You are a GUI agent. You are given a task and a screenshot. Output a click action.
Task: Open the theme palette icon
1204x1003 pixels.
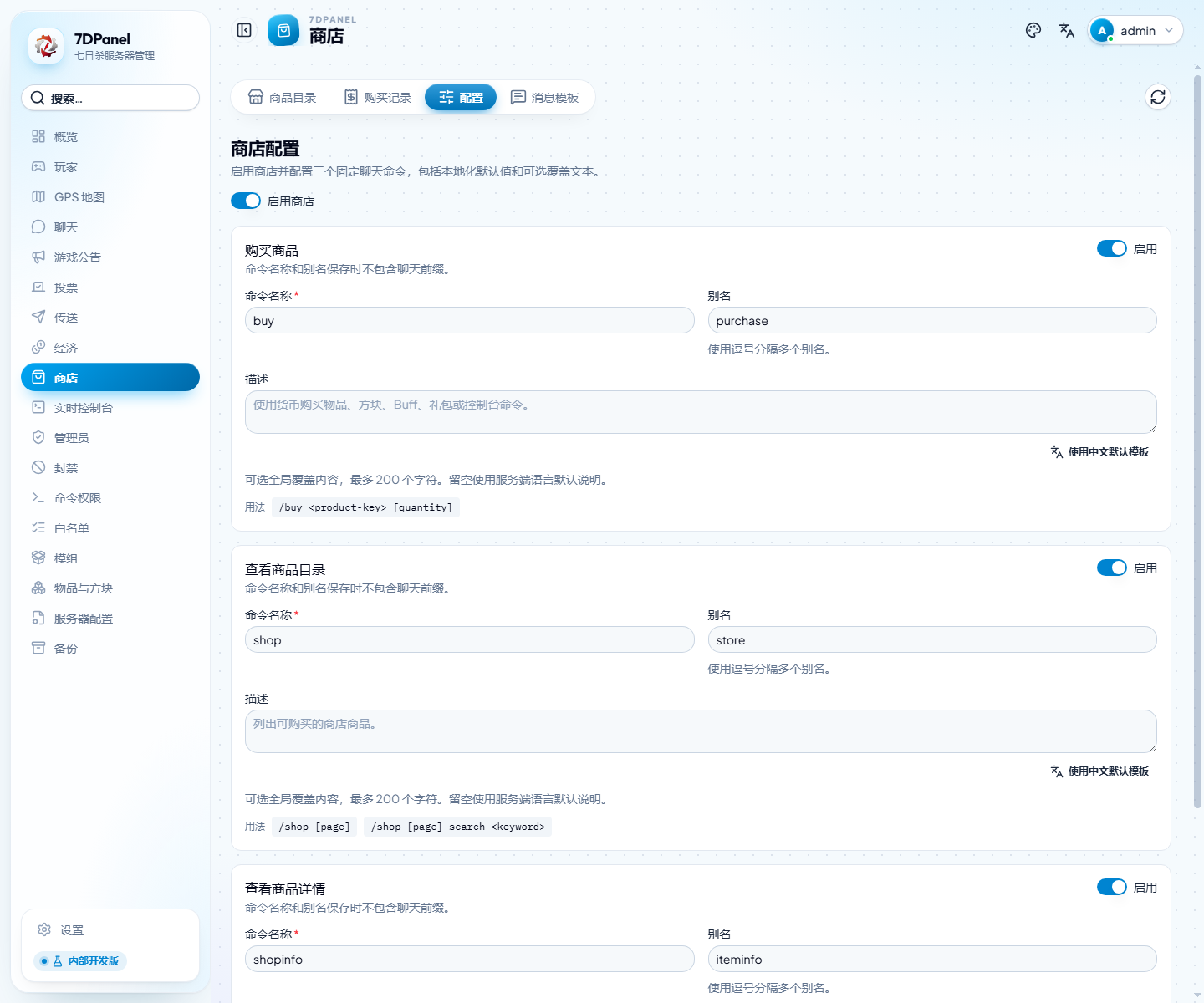1033,30
